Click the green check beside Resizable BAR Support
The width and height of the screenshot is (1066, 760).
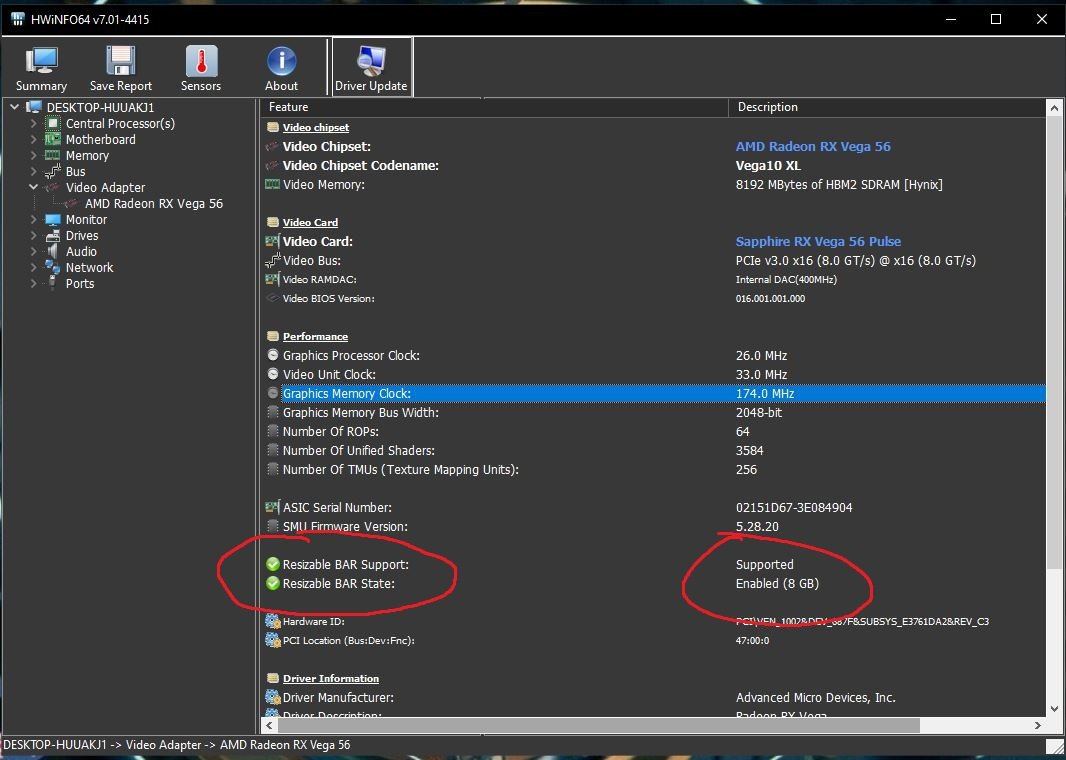273,564
